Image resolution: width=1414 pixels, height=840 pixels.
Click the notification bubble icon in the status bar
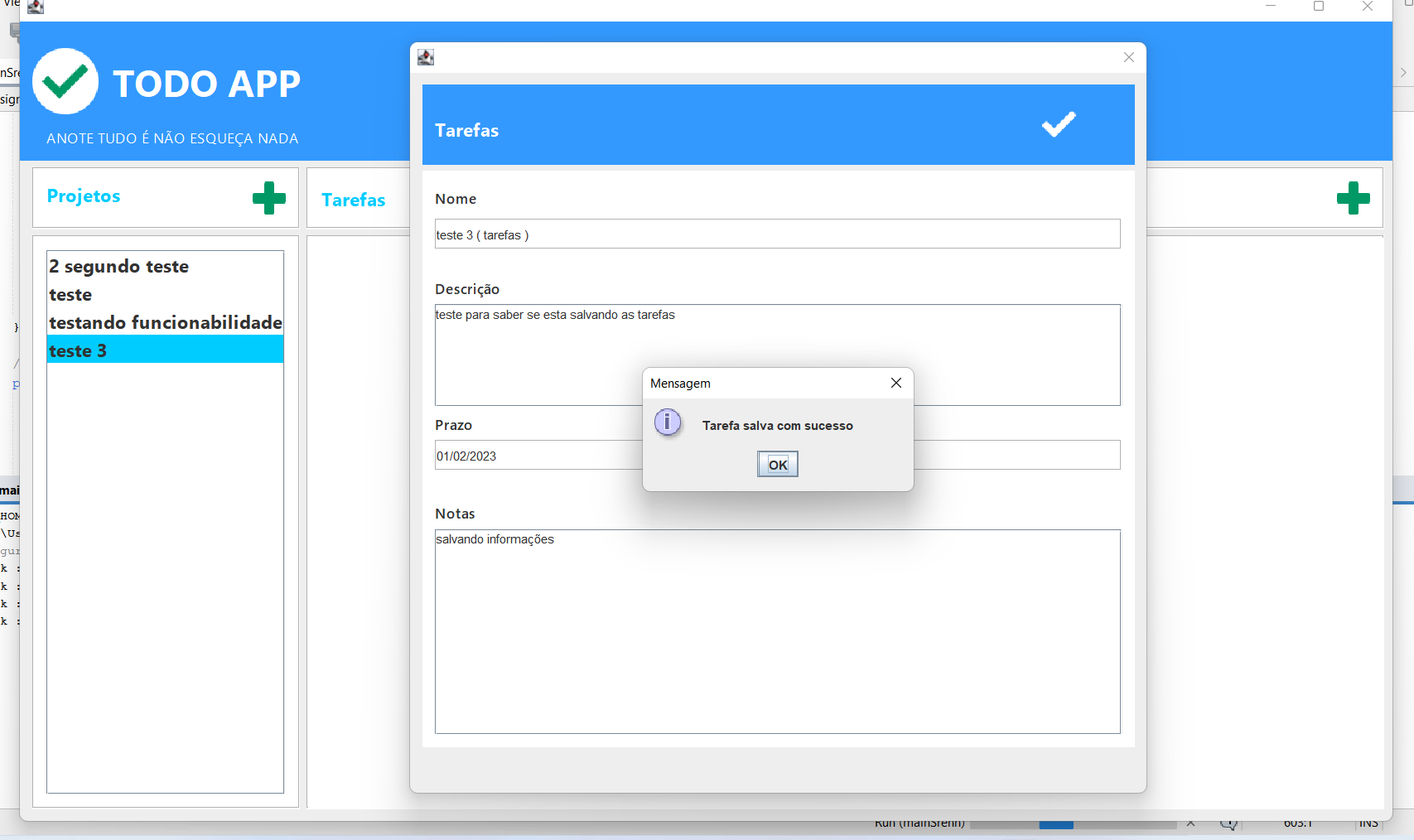pos(1229,823)
